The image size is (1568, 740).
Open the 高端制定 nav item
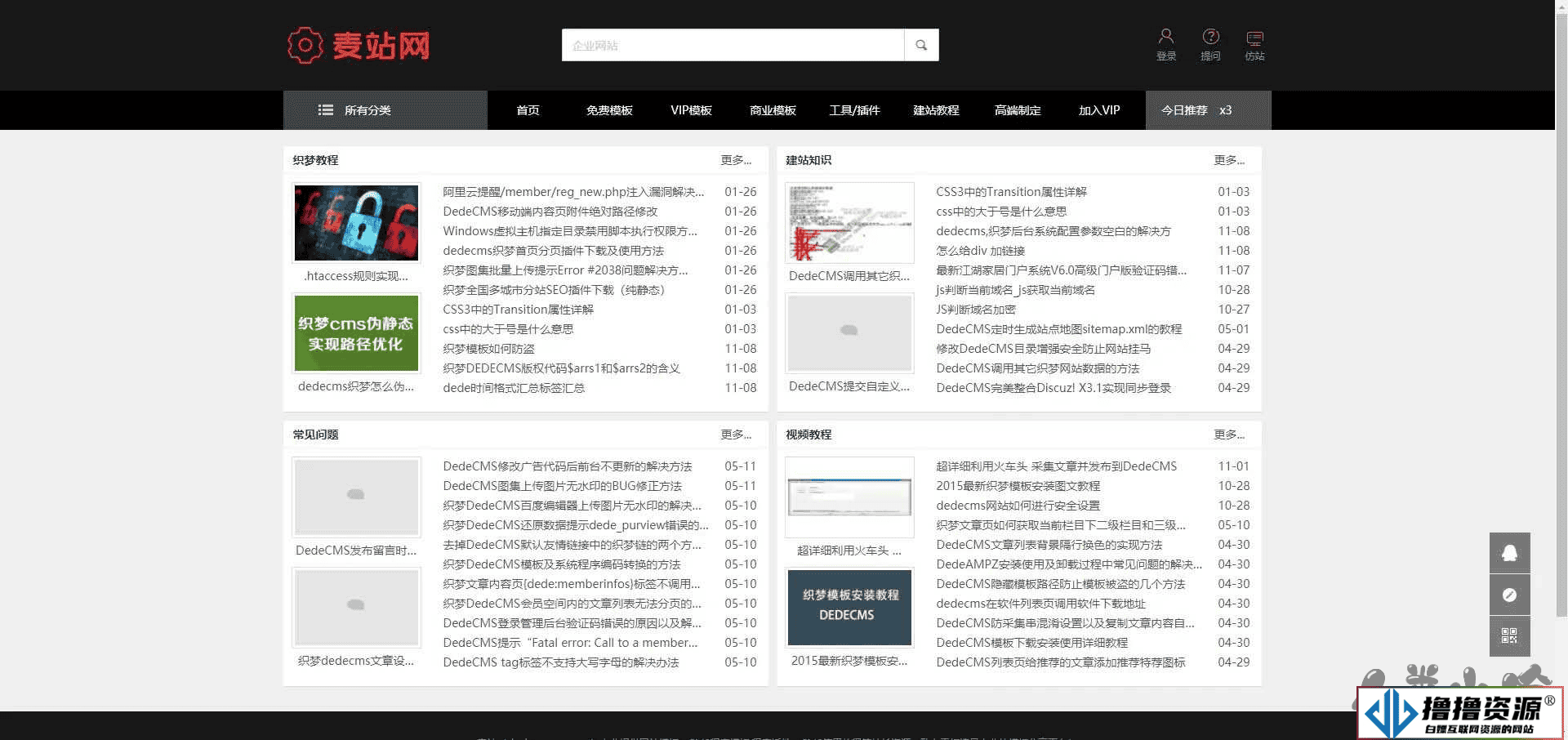pyautogui.click(x=1018, y=110)
